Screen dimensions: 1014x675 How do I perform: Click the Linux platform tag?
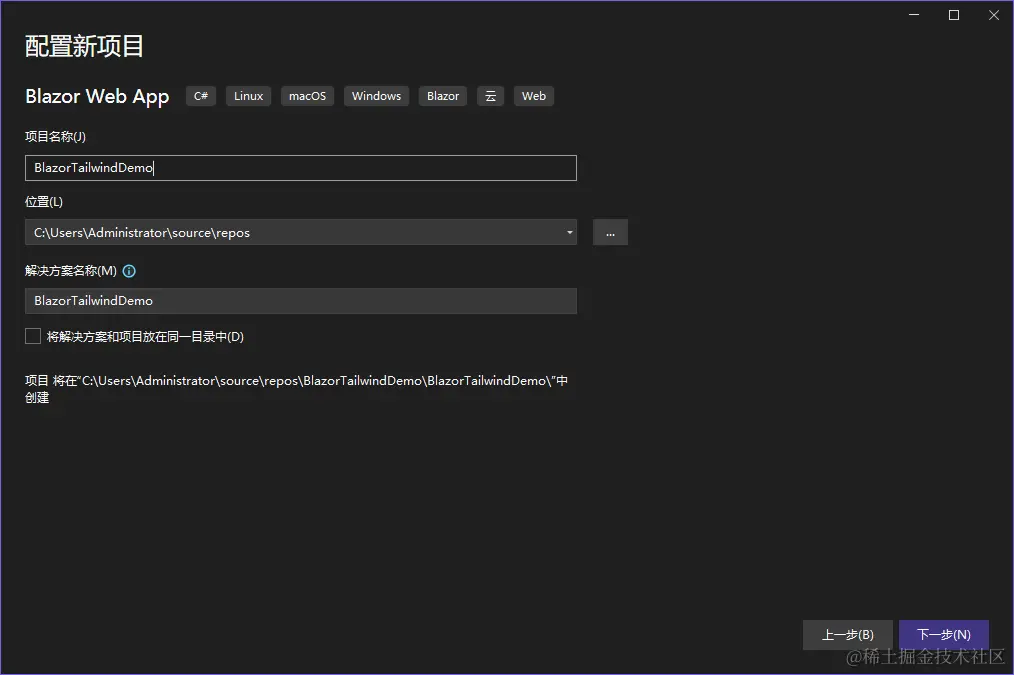(248, 96)
